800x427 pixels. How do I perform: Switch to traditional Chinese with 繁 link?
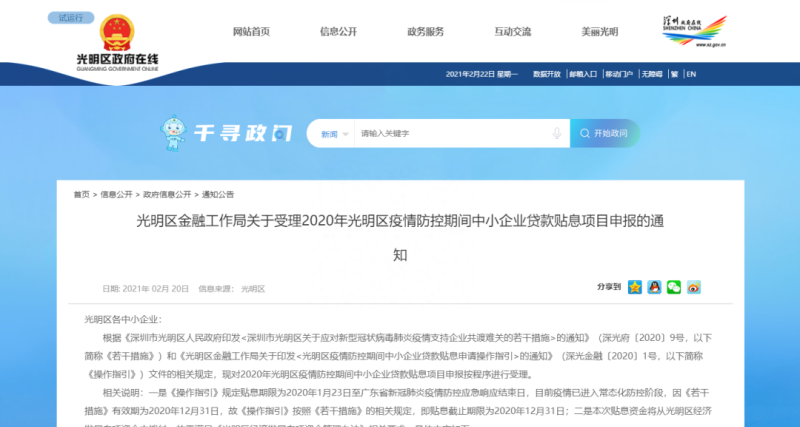674,74
